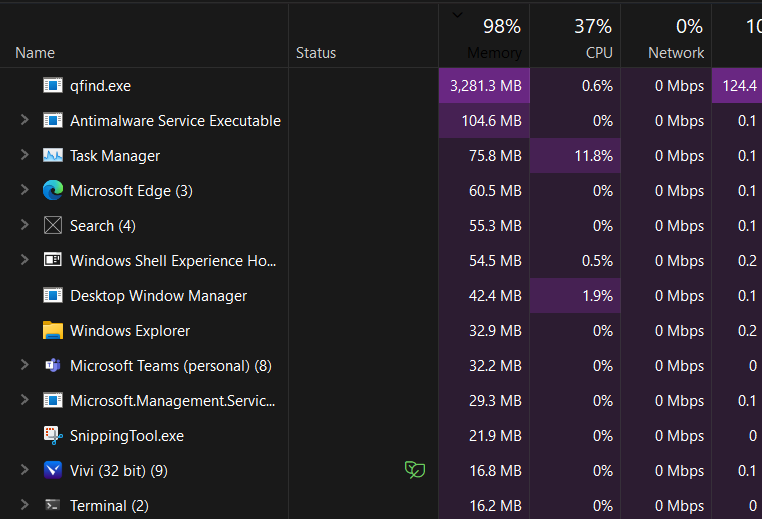The height and width of the screenshot is (519, 762).
Task: Click the 60.5 MB memory cell
Action: [x=484, y=190]
